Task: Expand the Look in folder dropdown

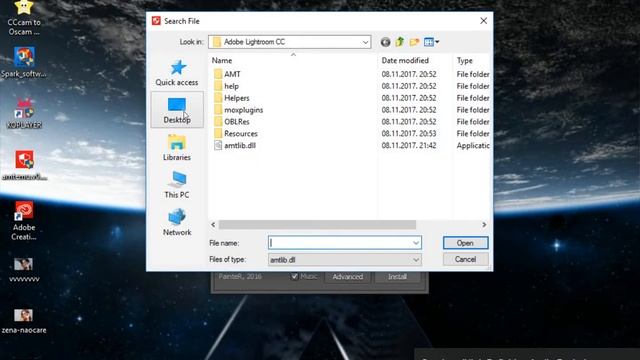Action: 365,42
